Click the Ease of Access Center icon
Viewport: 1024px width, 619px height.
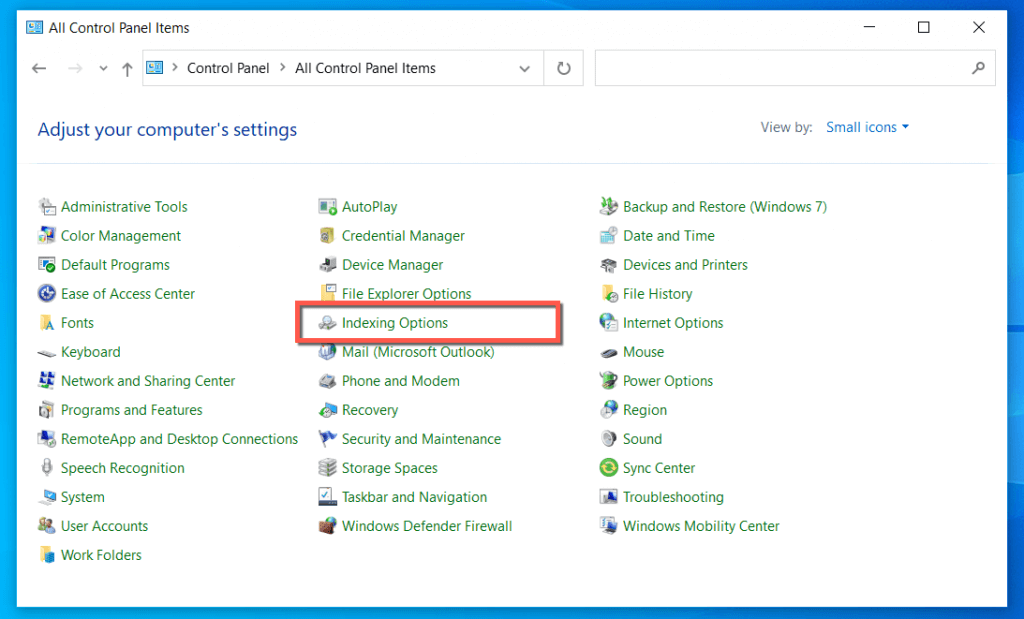[46, 294]
